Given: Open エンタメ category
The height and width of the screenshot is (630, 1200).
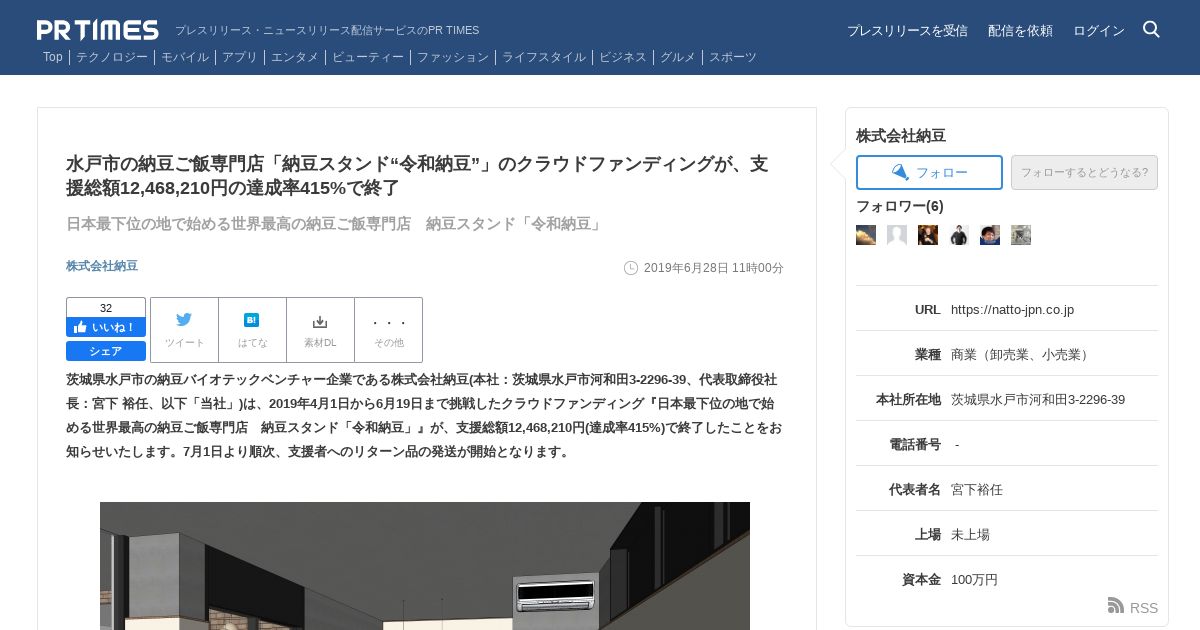Looking at the screenshot, I should point(295,57).
